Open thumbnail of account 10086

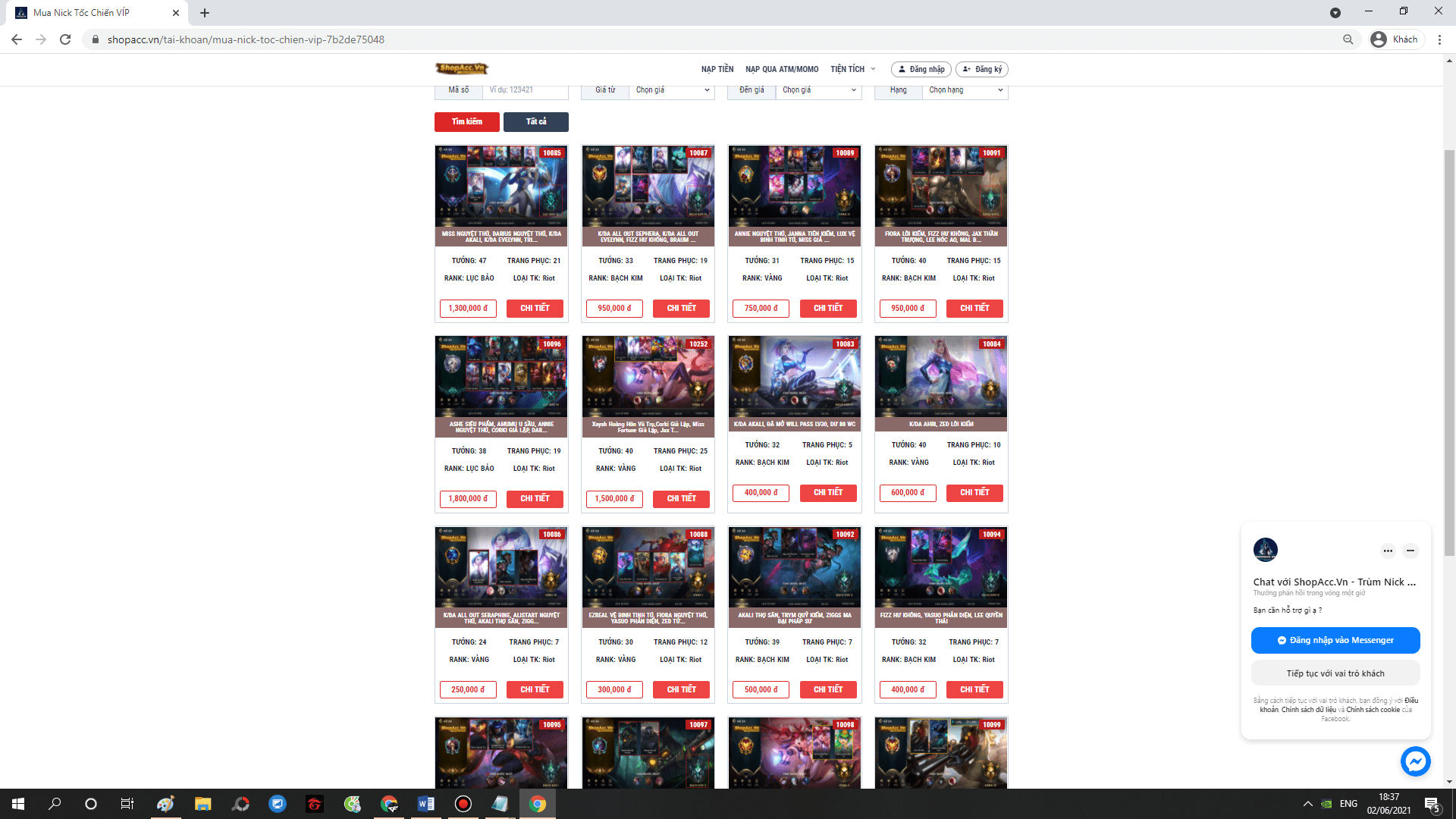click(x=501, y=567)
